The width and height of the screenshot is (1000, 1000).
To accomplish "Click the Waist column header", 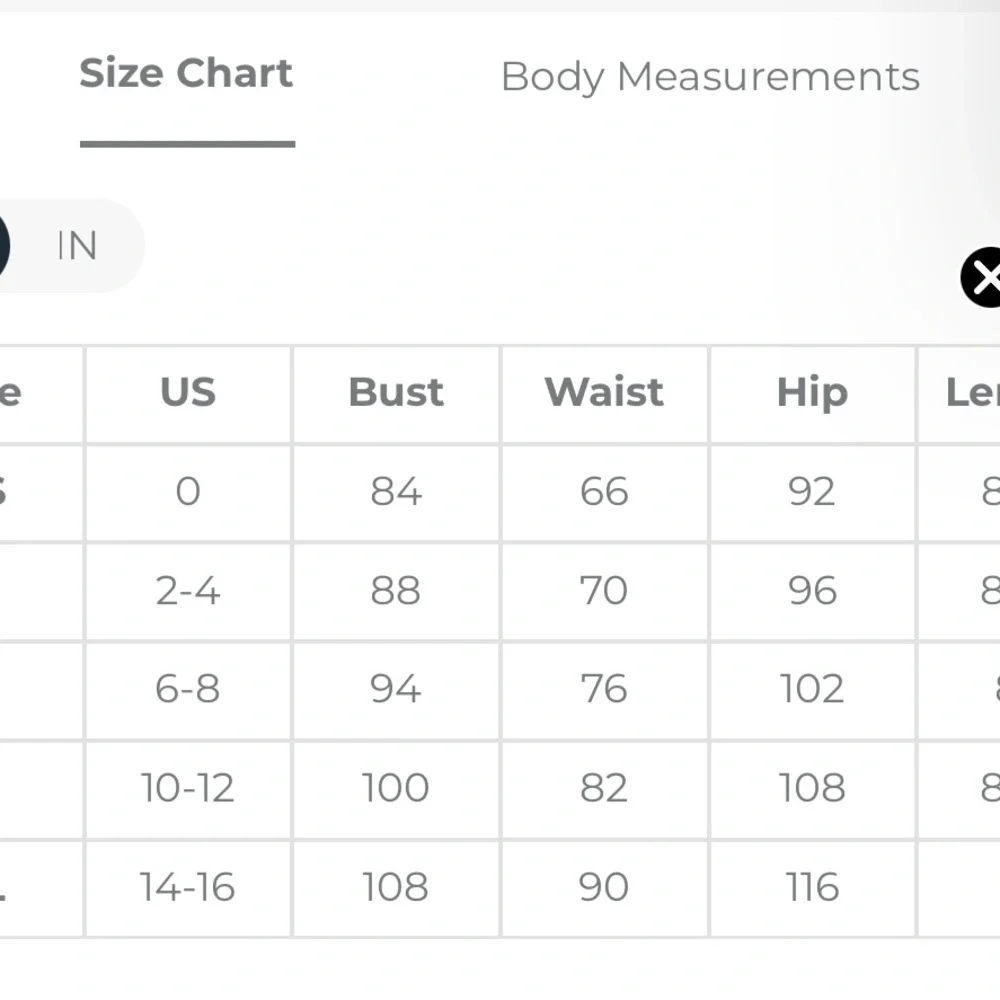I will [x=604, y=393].
